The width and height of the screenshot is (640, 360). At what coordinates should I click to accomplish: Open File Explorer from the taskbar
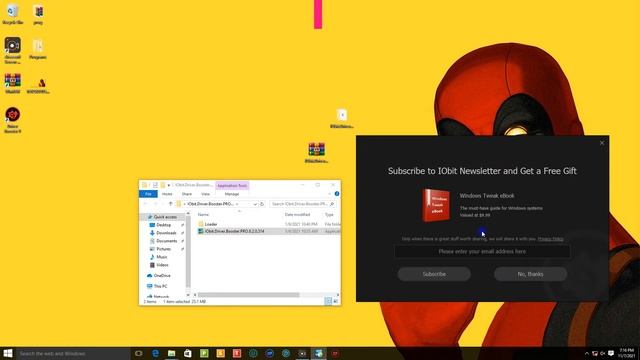pyautogui.click(x=171, y=353)
